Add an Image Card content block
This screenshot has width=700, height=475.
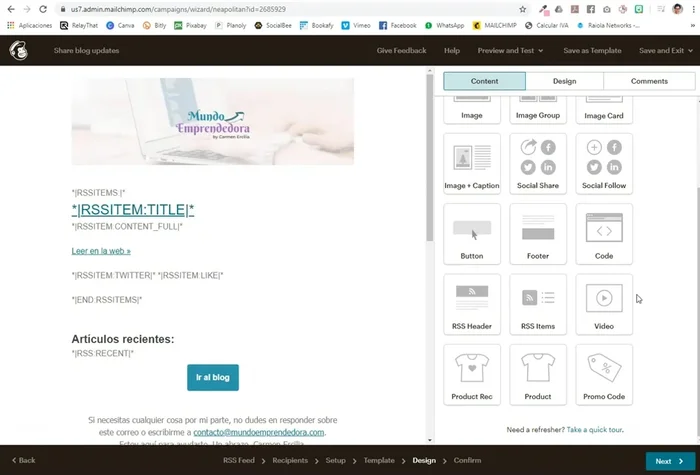click(604, 109)
